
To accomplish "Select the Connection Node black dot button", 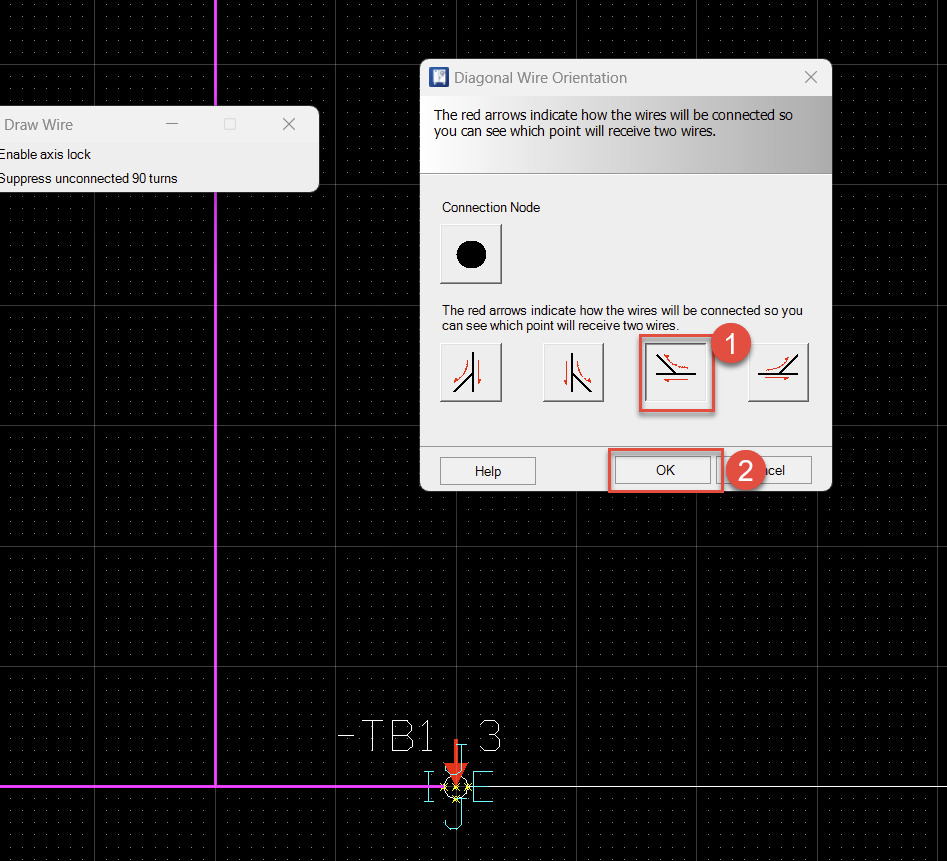I will pos(471,254).
